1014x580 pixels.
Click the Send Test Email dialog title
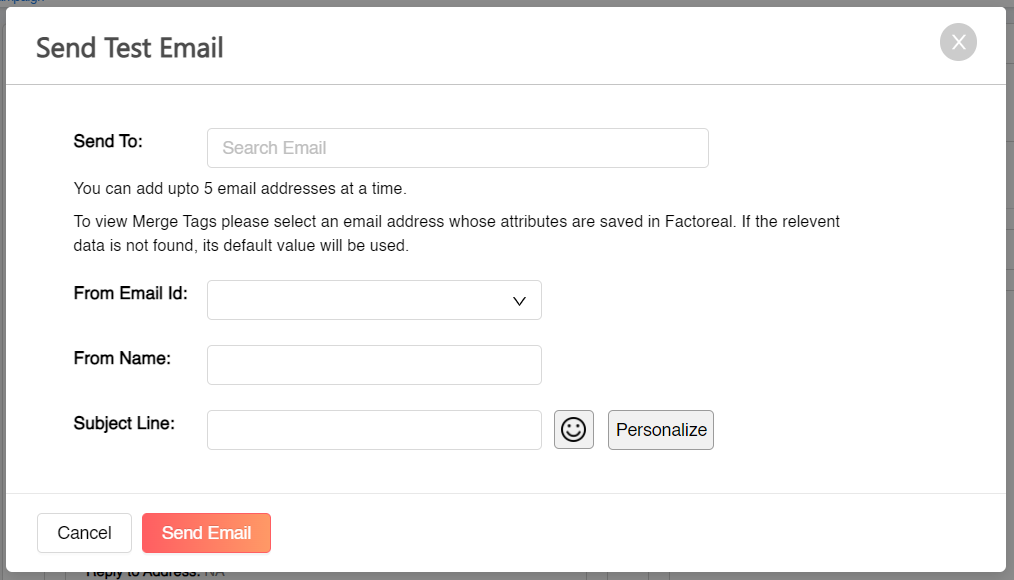pos(129,47)
